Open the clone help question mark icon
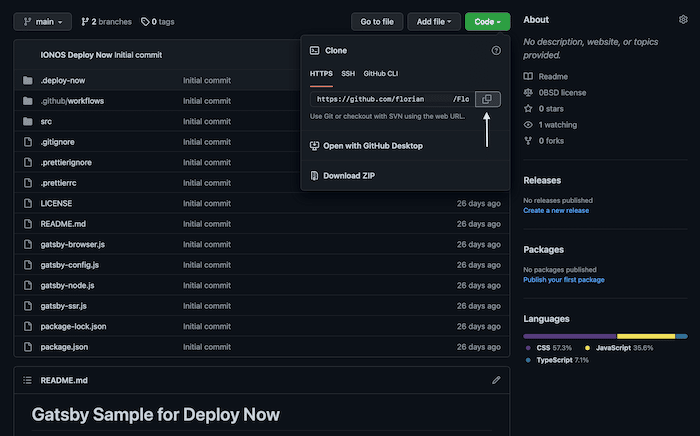This screenshot has width=700, height=436. pos(496,50)
